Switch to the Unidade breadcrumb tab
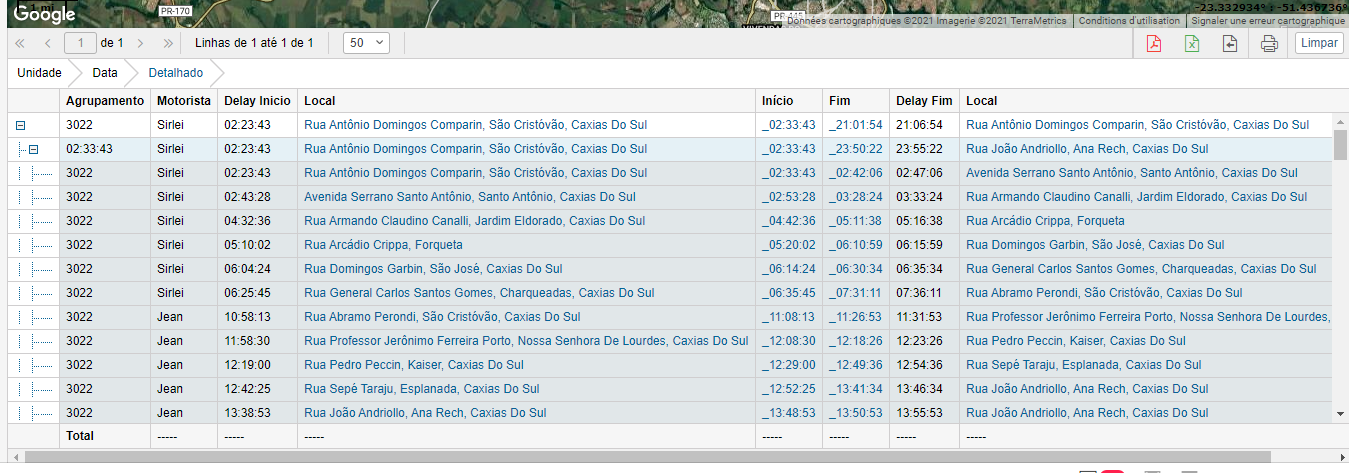Screen dimensions: 1349x473 (x=39, y=73)
